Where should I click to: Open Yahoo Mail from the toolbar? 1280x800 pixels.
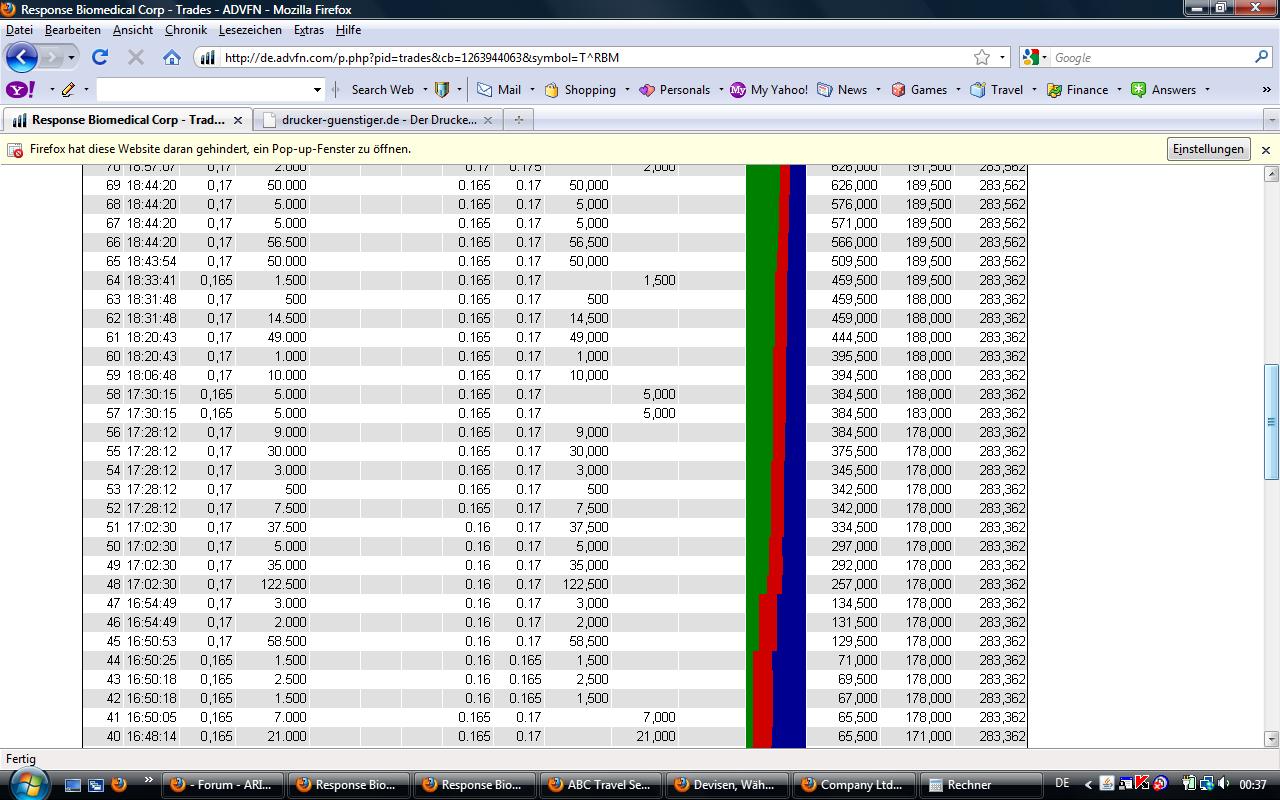pos(499,90)
